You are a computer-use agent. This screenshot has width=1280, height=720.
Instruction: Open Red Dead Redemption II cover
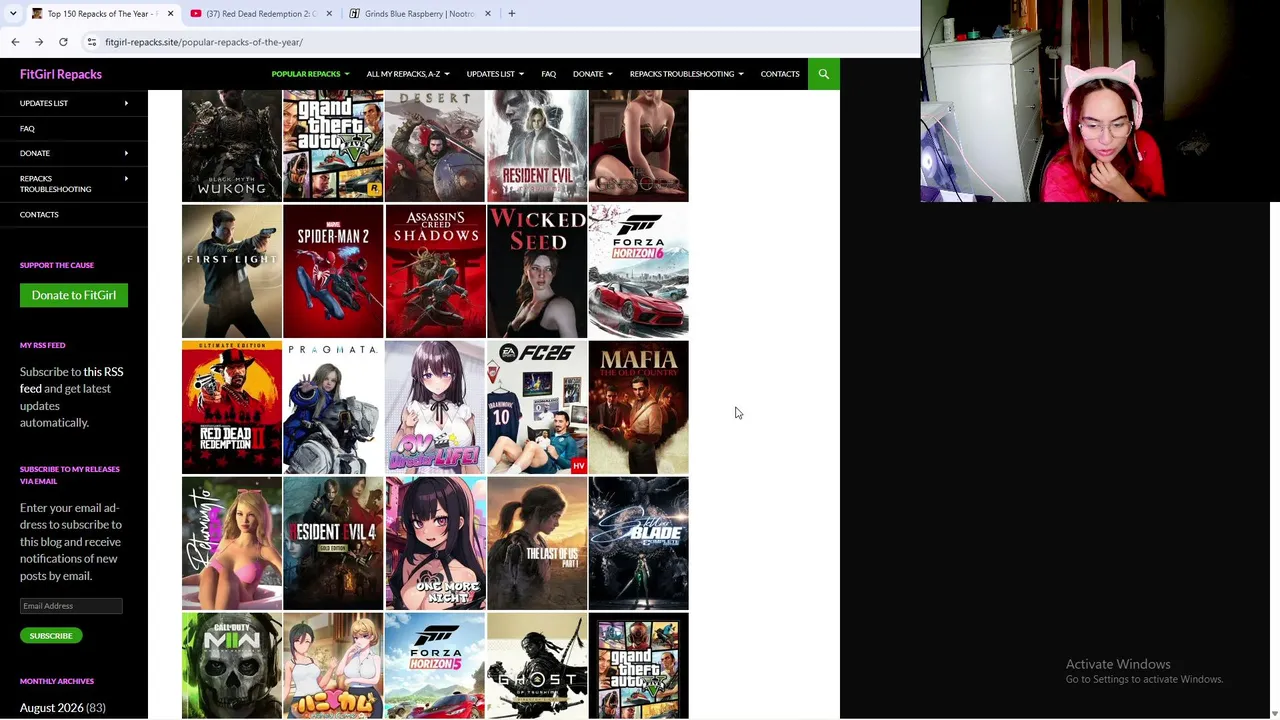click(232, 407)
